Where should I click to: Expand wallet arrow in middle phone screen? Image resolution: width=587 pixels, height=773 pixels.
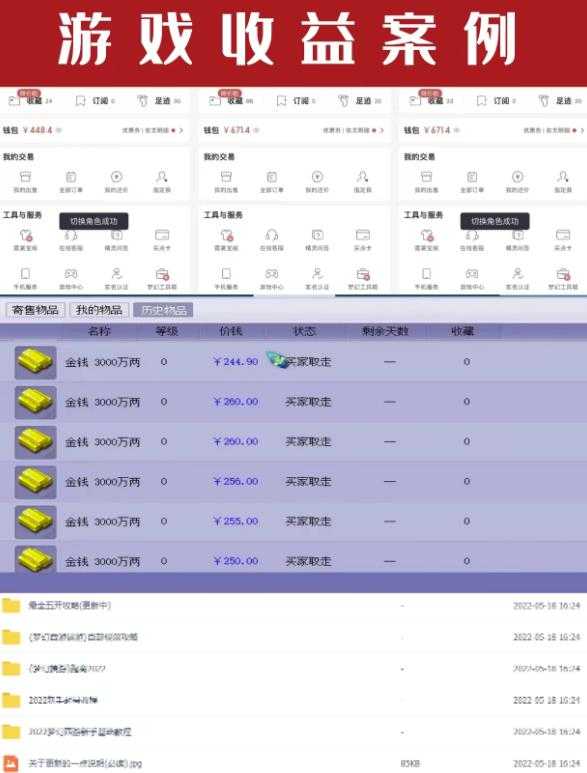382,130
